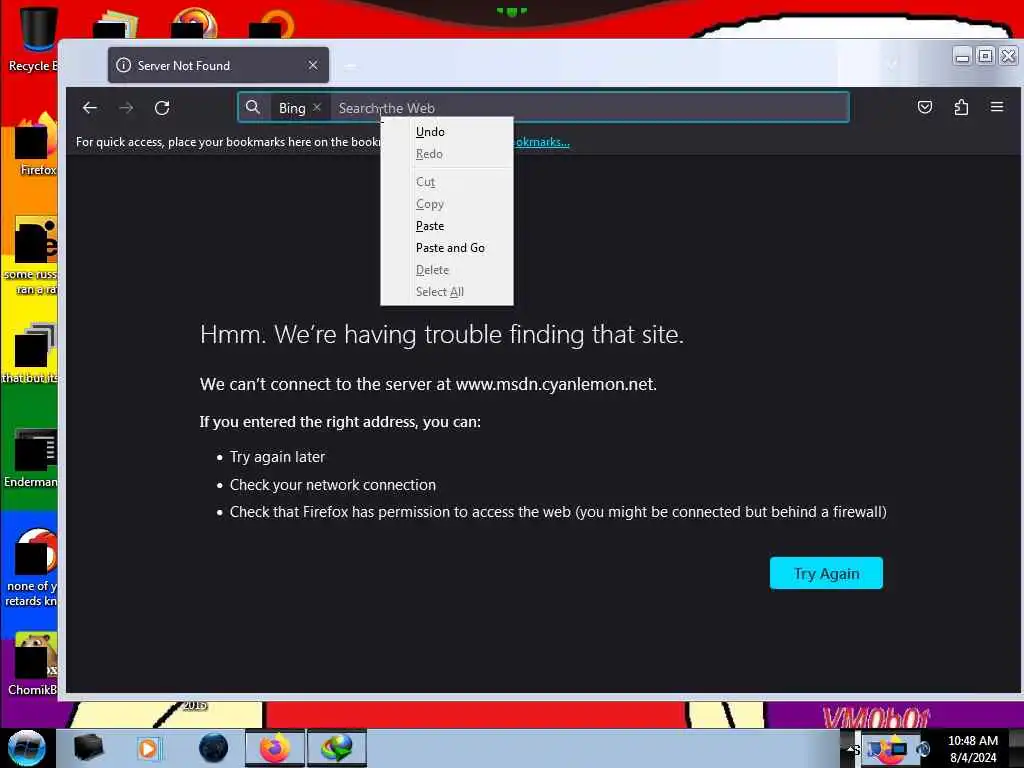1024x768 pixels.
Task: Switch to Firefox in the taskbar
Action: coord(275,748)
